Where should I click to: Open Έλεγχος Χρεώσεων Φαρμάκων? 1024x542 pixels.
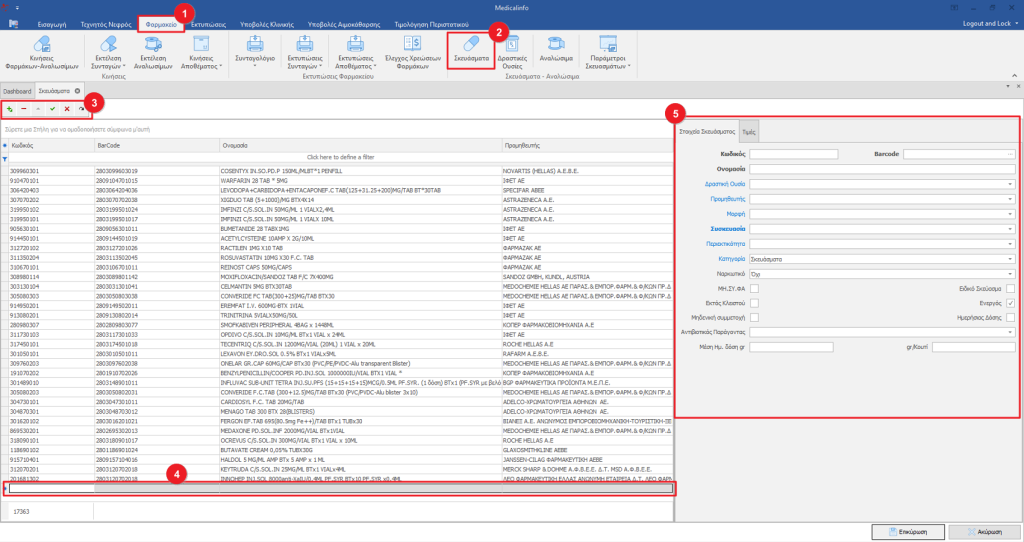click(x=414, y=45)
